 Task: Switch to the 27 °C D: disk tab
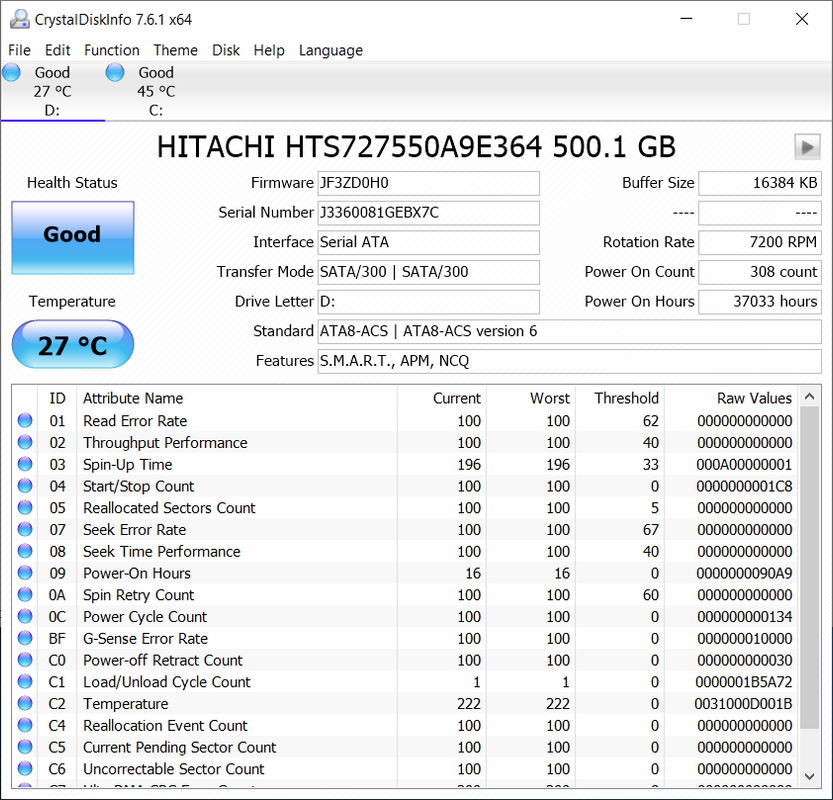pyautogui.click(x=52, y=91)
